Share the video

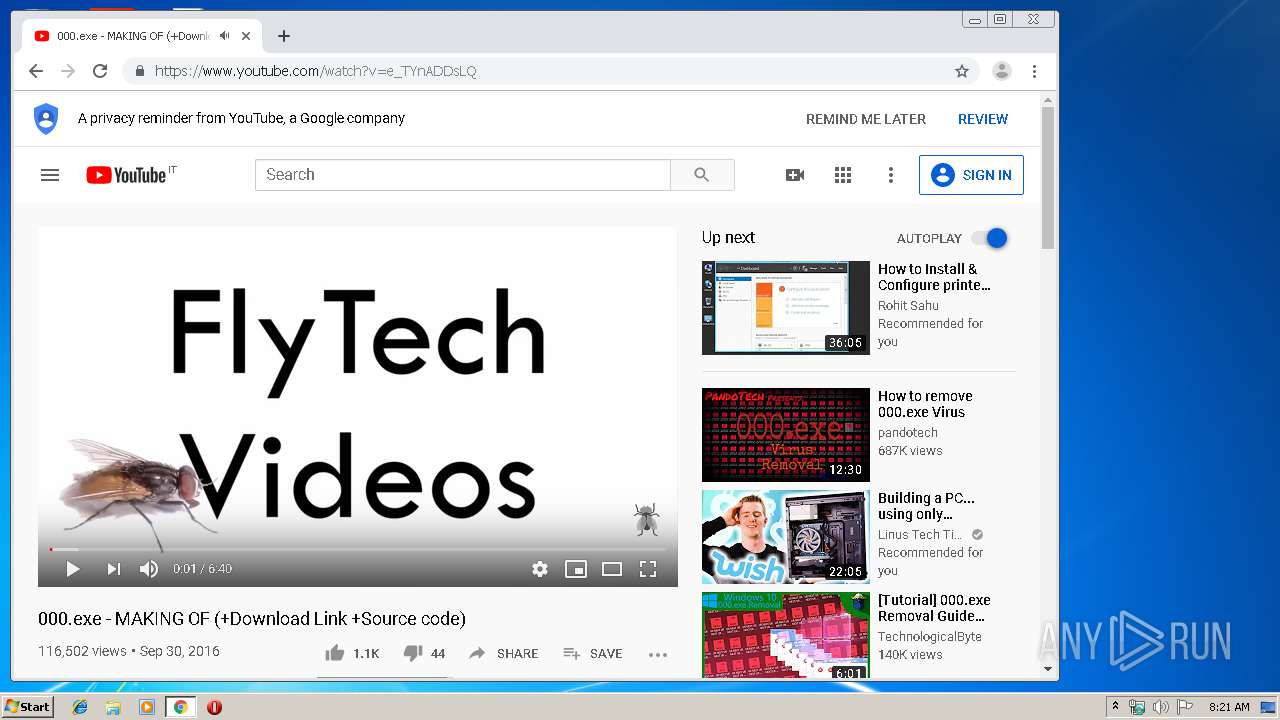[503, 653]
